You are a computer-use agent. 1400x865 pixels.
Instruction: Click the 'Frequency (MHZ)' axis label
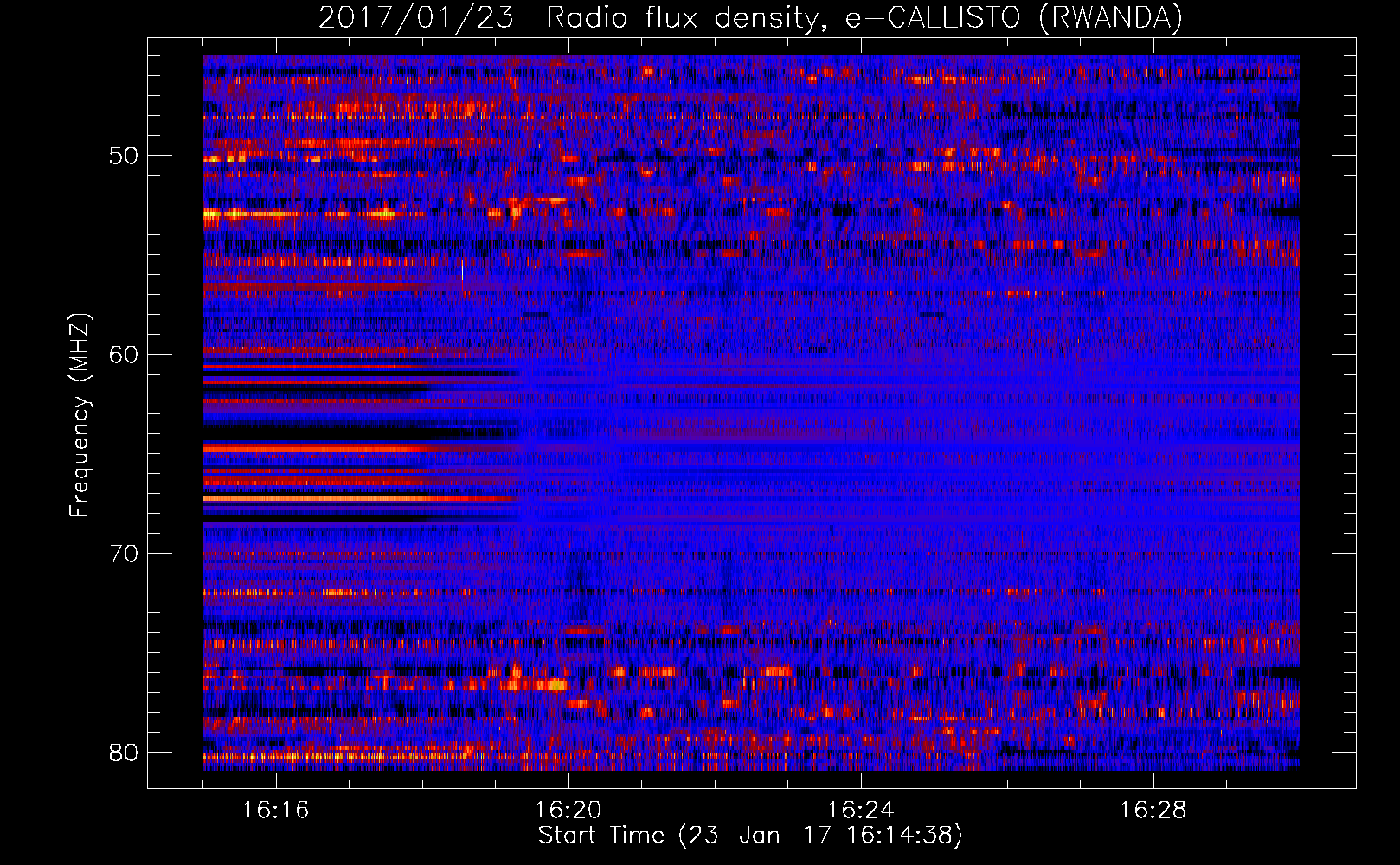pyautogui.click(x=80, y=415)
